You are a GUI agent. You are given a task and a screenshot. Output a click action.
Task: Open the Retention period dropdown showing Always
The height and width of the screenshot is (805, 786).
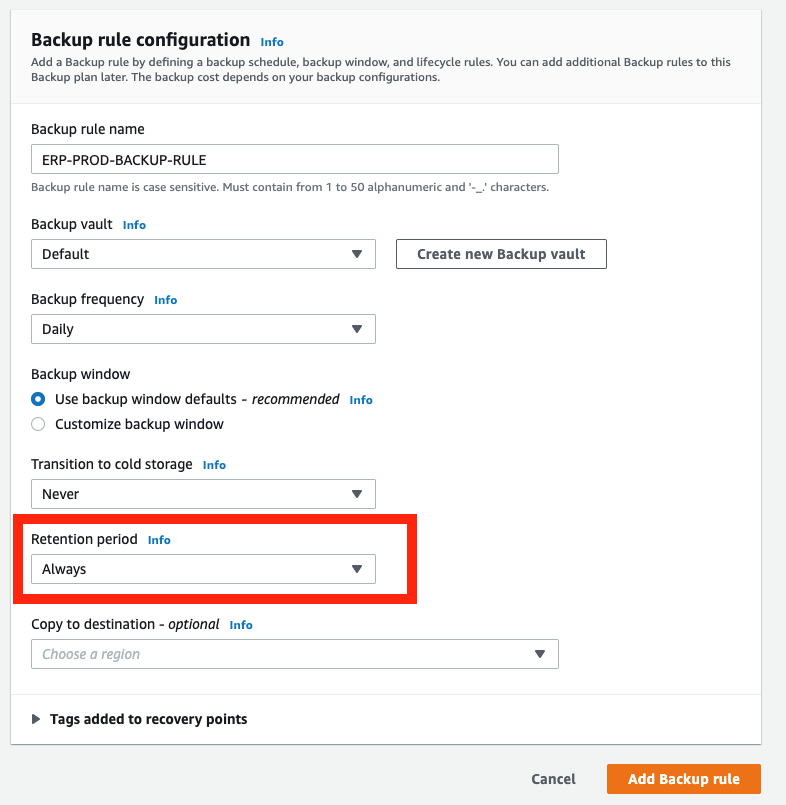pyautogui.click(x=203, y=569)
